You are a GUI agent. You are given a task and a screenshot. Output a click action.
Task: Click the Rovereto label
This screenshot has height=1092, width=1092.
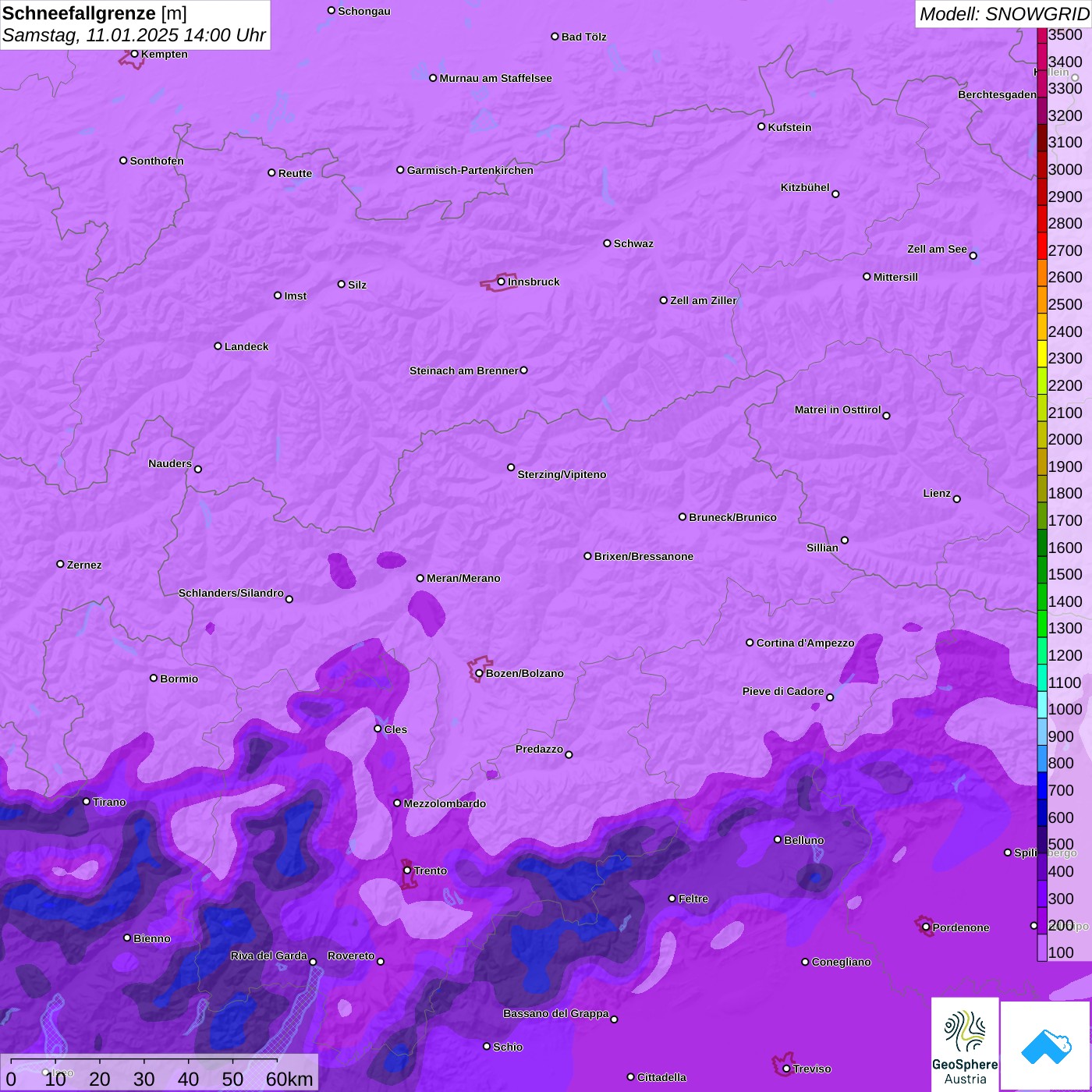[x=351, y=955]
